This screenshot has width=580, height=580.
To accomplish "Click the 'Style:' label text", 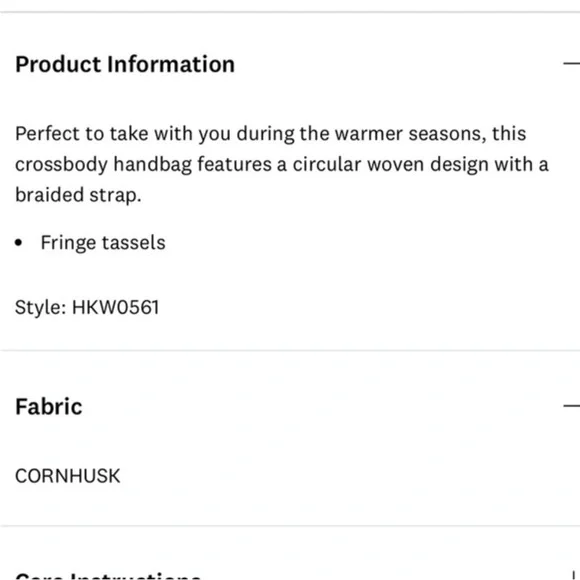I will pos(41,307).
